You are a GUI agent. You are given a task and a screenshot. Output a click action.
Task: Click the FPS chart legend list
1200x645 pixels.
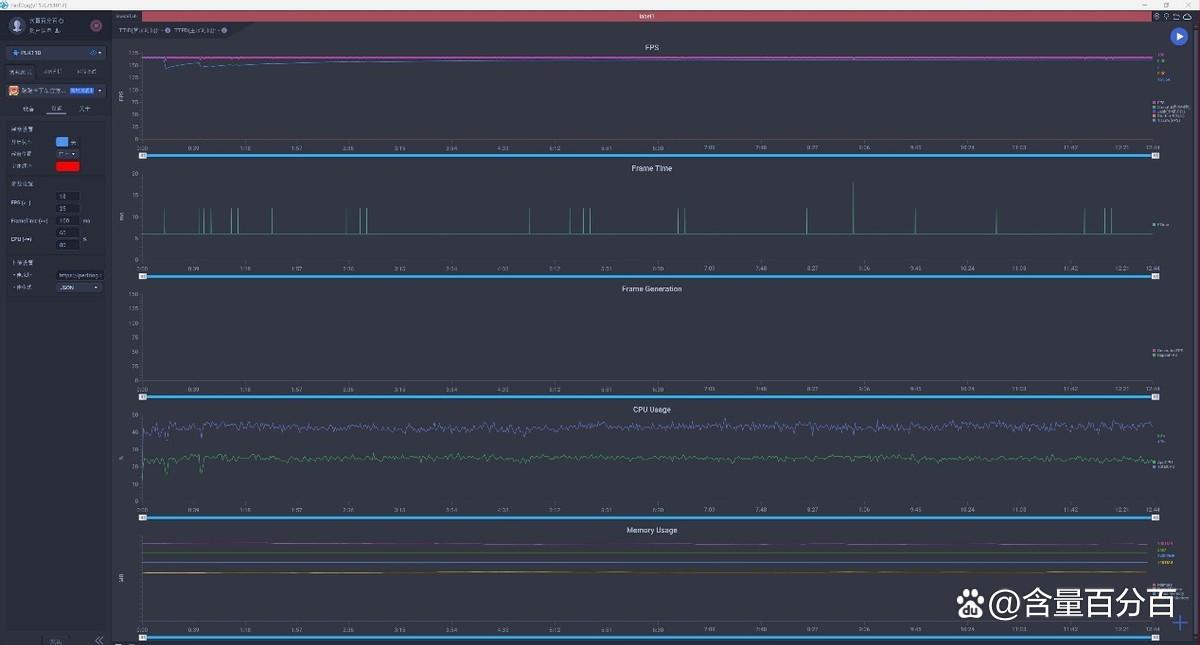coord(1169,111)
